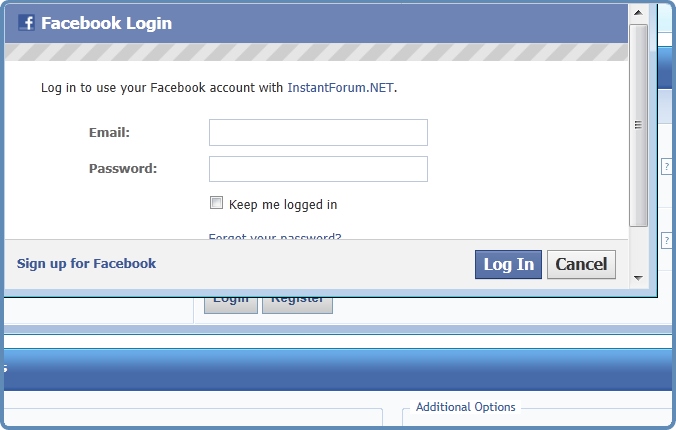Screen dimensions: 676x430
Task: Click the Facebook logo icon in dialog header
Action: (x=26, y=23)
